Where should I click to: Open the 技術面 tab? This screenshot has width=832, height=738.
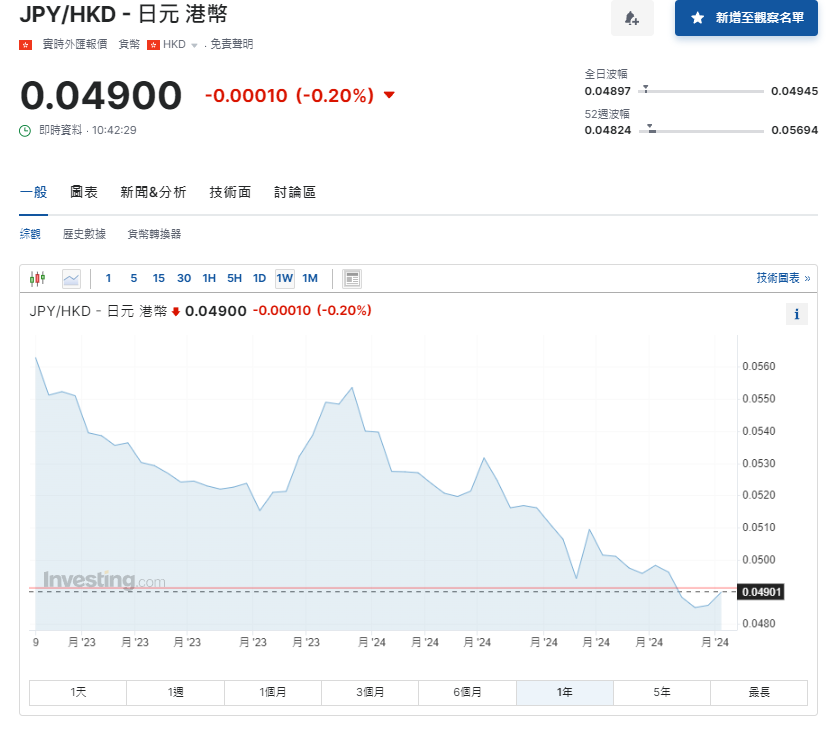[230, 192]
